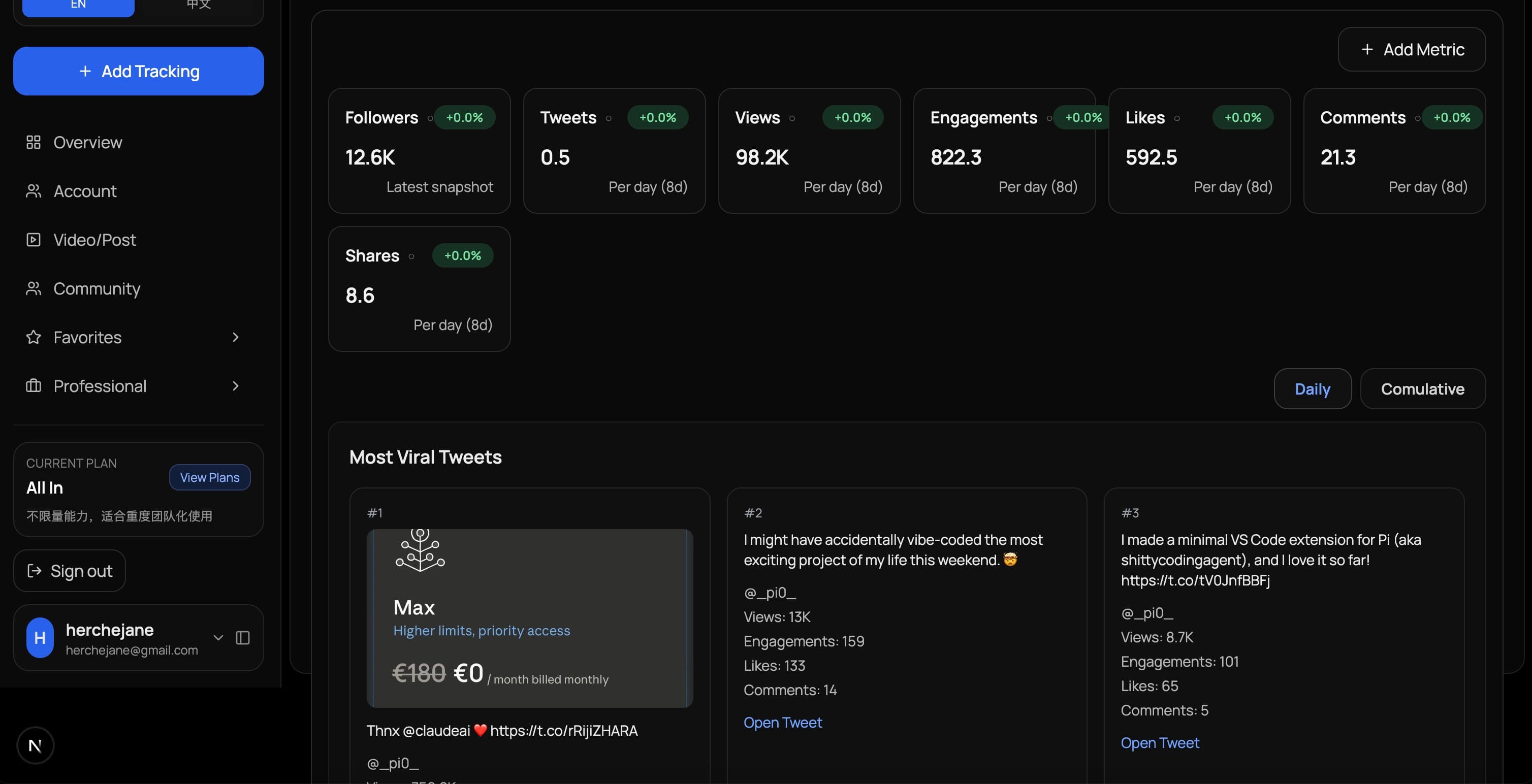Screen dimensions: 1532x784
Task: Click the Account person icon
Action: (x=34, y=191)
